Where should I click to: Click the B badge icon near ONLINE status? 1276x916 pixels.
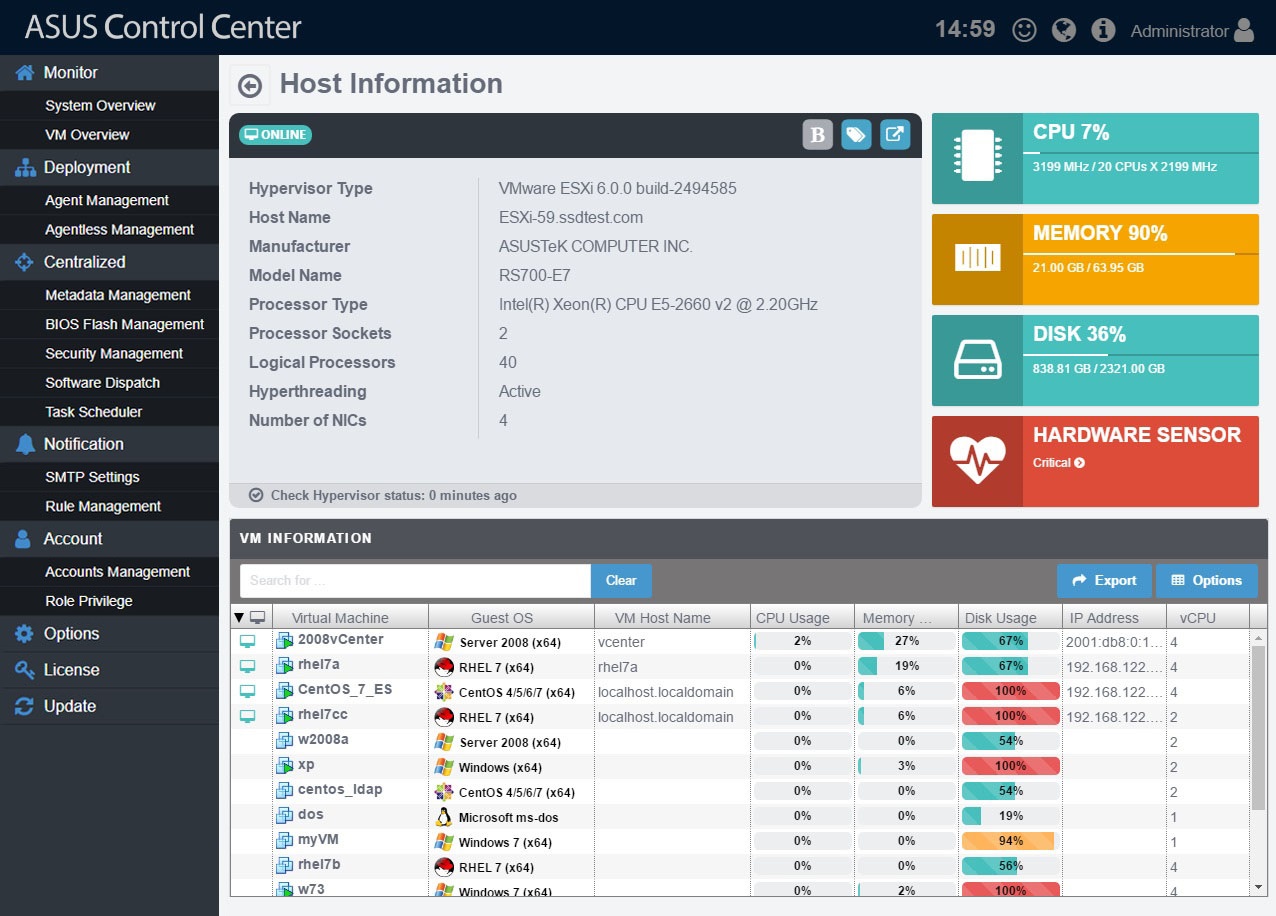[x=818, y=134]
